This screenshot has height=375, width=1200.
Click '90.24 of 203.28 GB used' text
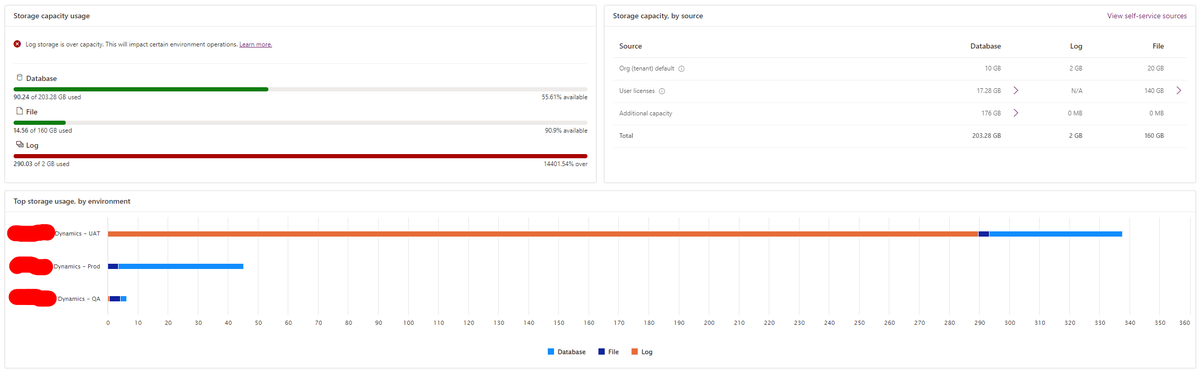pyautogui.click(x=48, y=97)
